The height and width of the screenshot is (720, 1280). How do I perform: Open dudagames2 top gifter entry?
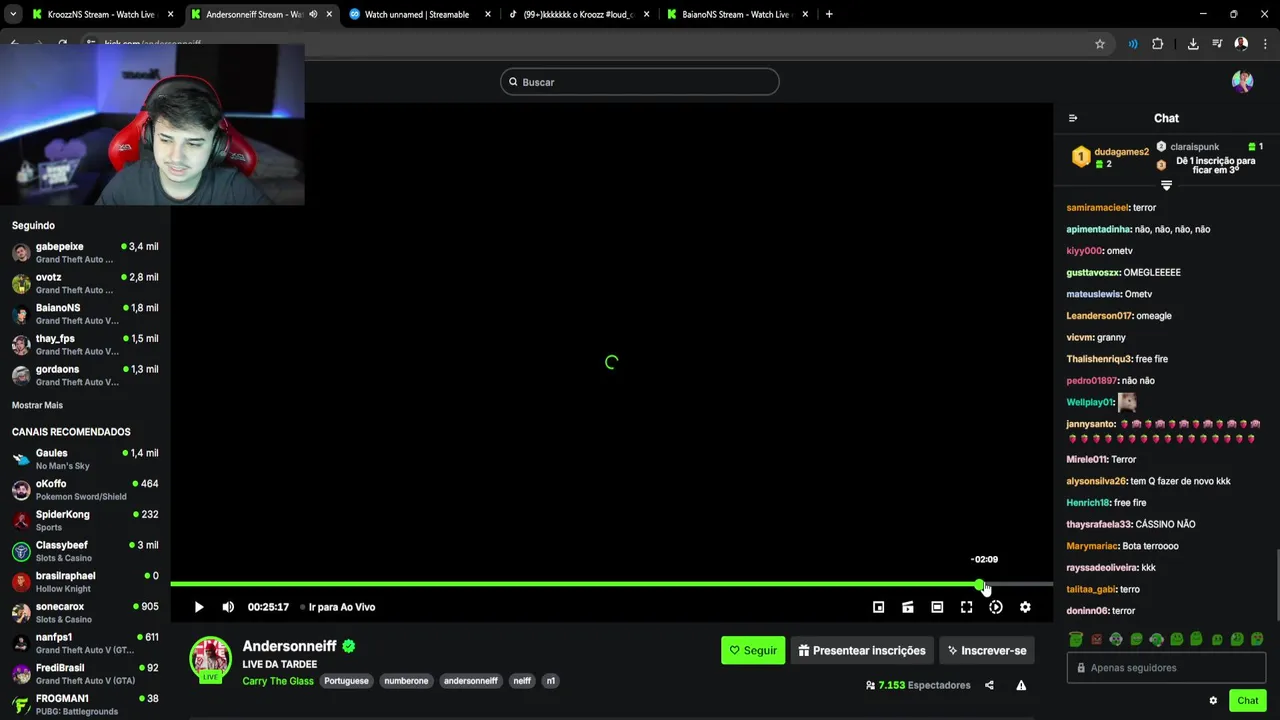pos(1110,157)
